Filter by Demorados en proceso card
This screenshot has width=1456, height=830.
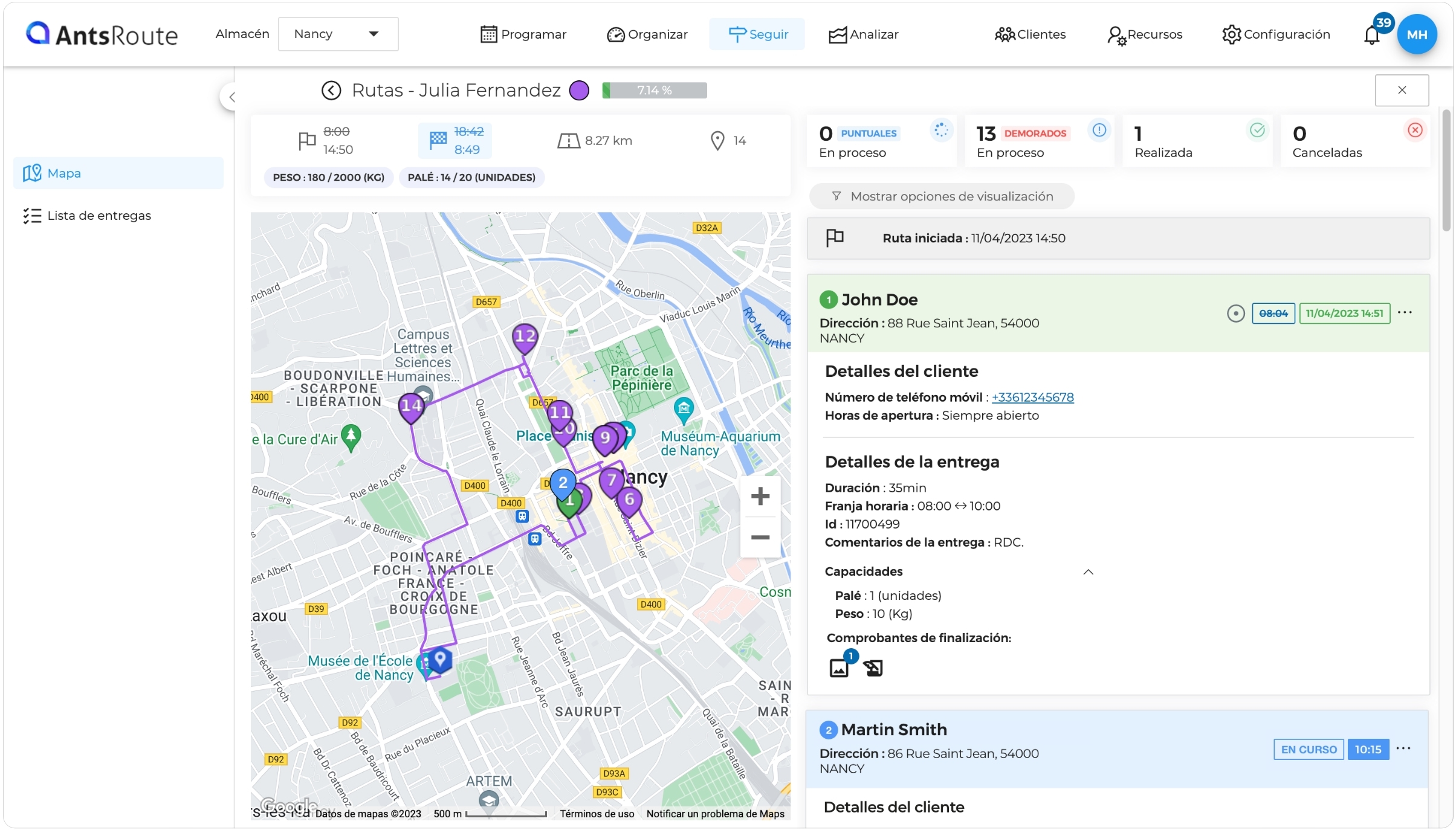pyautogui.click(x=1039, y=141)
